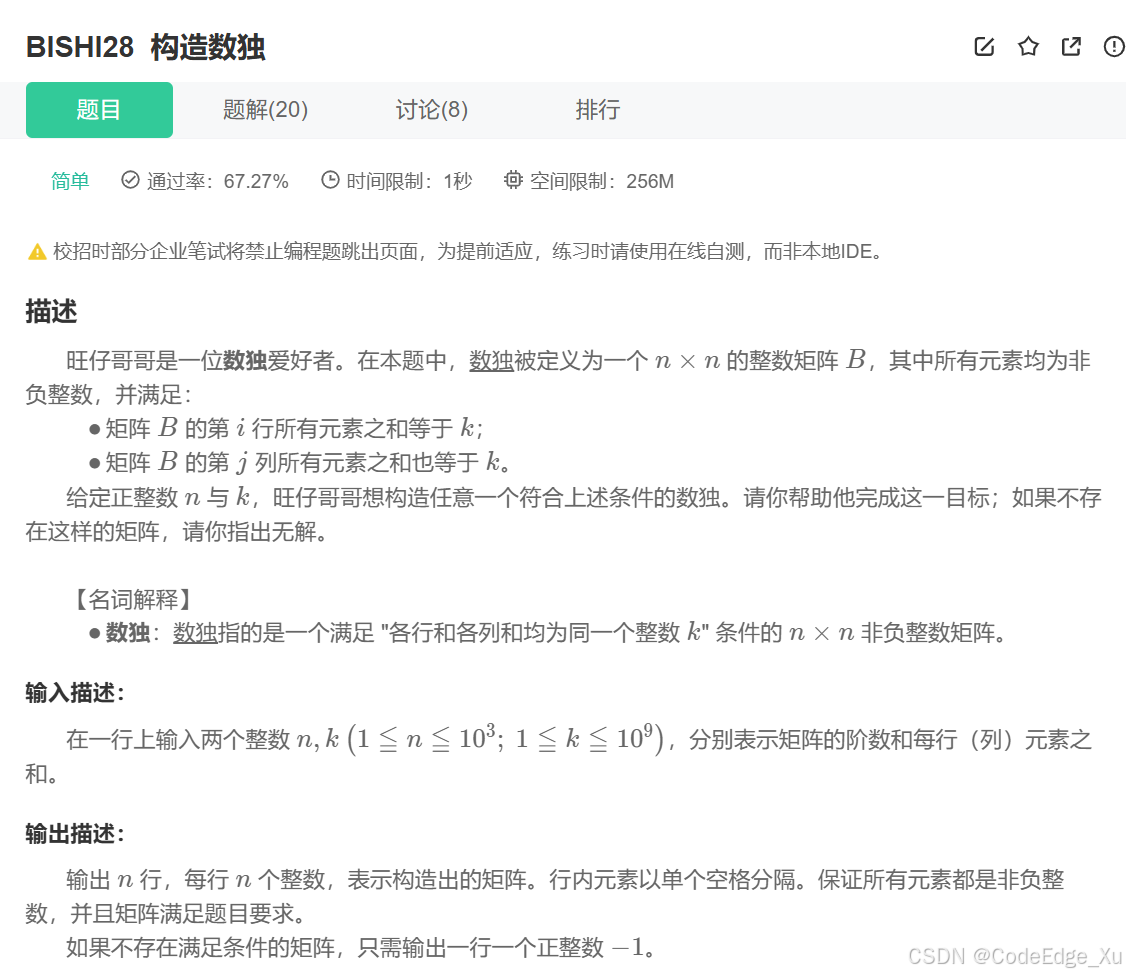Image resolution: width=1126 pixels, height=976 pixels.
Task: Click the clock icon beside 时间限制
Action: [x=330, y=181]
